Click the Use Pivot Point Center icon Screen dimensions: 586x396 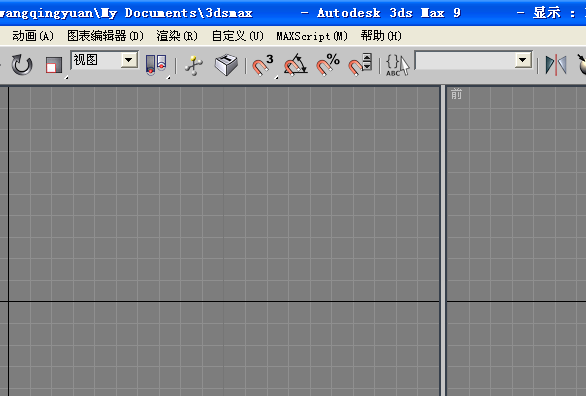point(156,65)
